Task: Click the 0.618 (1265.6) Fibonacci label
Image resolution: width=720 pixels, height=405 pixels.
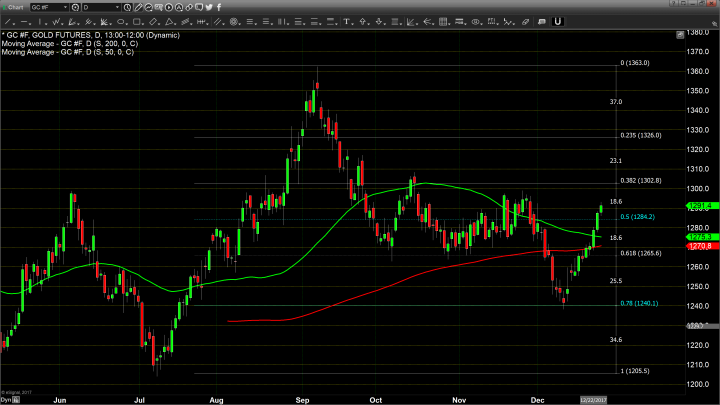Action: pos(641,253)
